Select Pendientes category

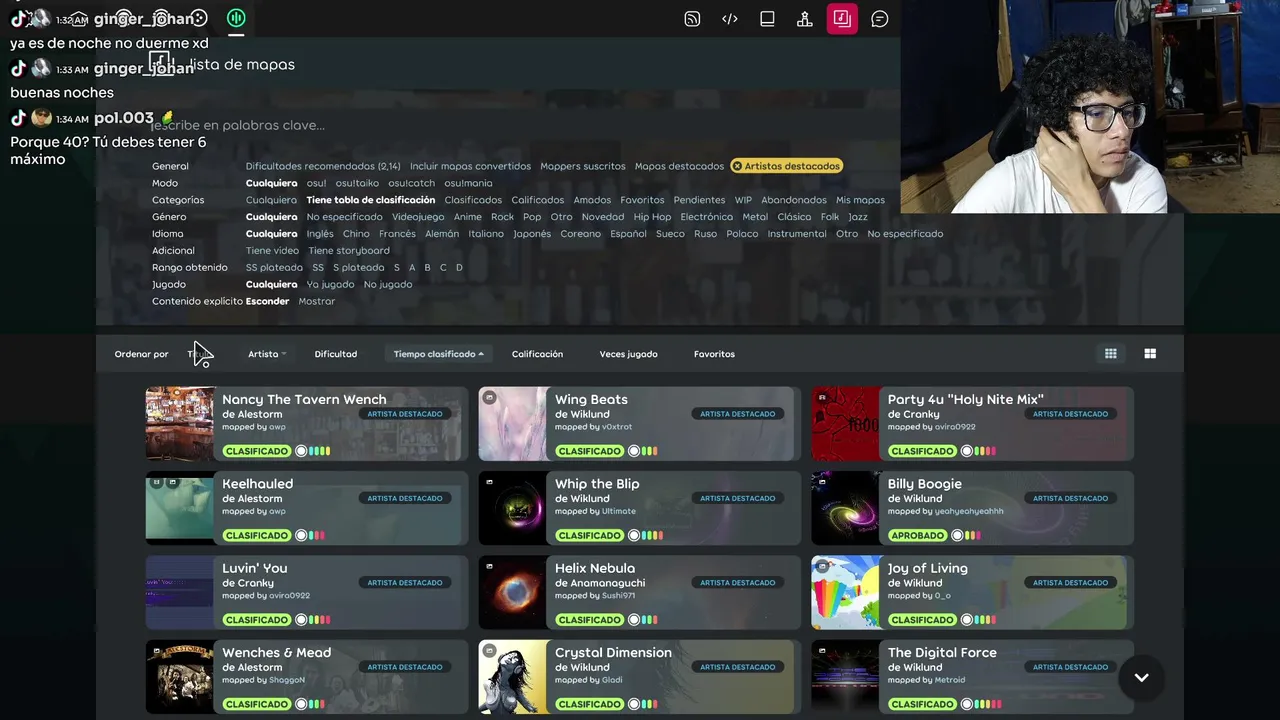tap(699, 200)
